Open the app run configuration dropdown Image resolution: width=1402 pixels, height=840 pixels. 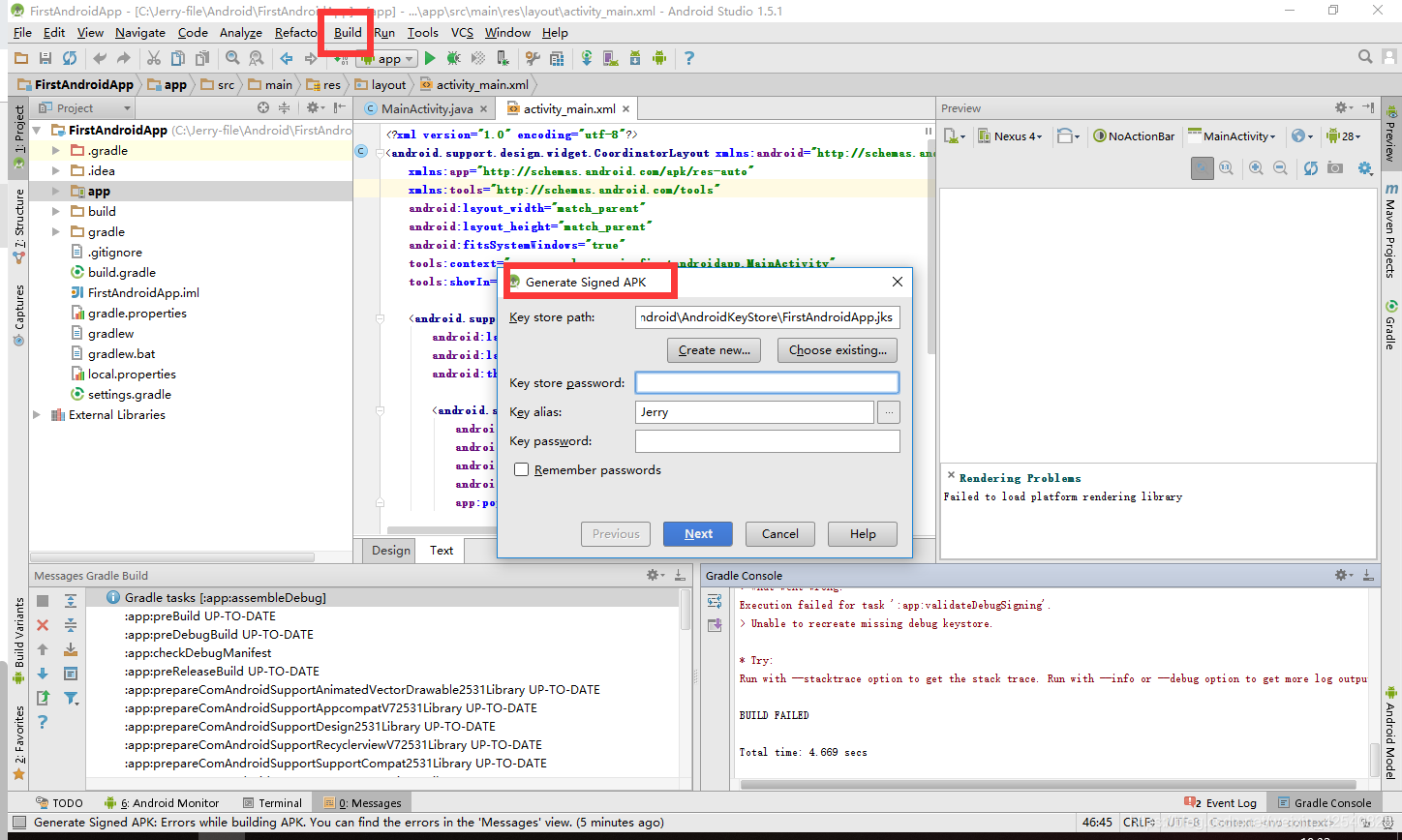click(389, 58)
